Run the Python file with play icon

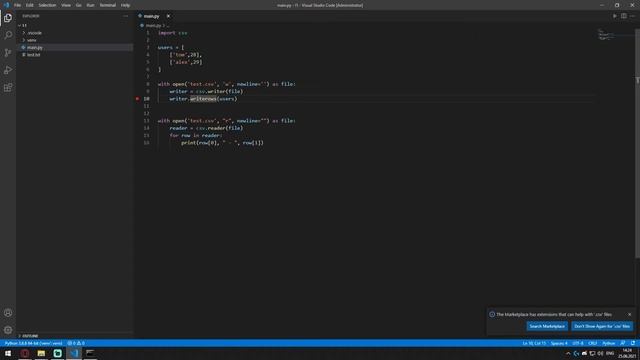coord(615,16)
